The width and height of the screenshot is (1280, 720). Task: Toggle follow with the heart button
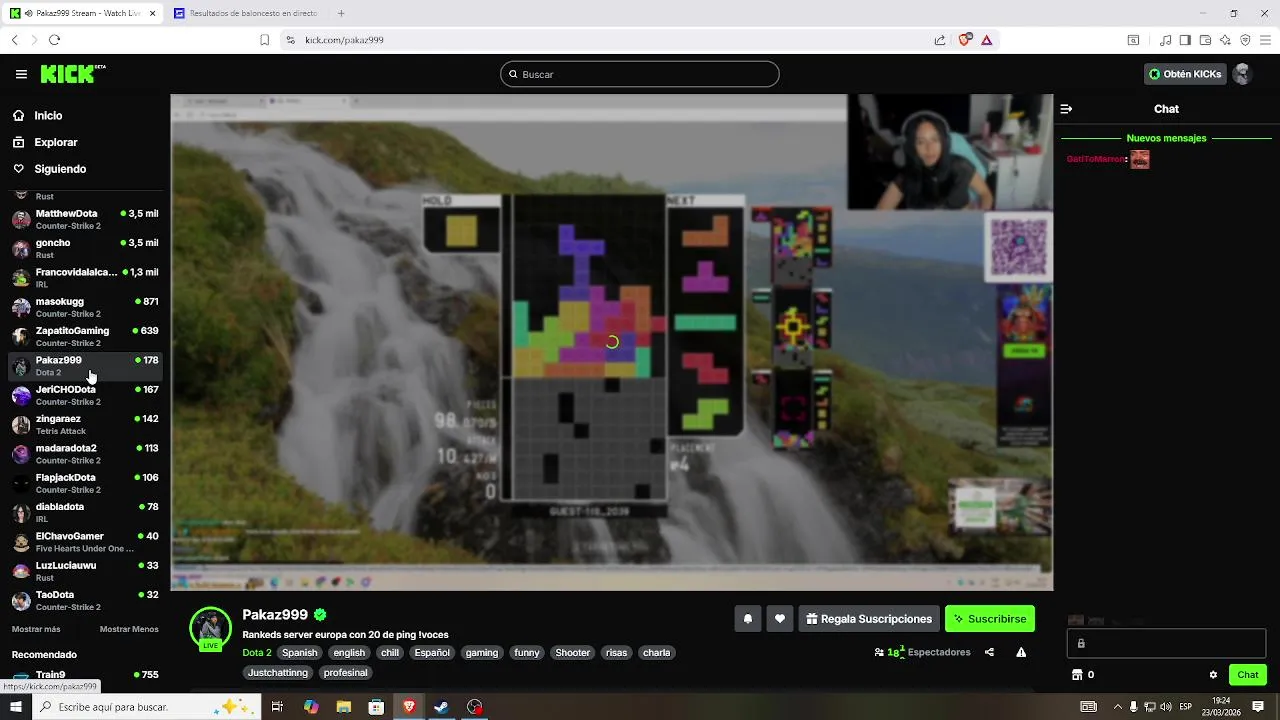pos(780,619)
